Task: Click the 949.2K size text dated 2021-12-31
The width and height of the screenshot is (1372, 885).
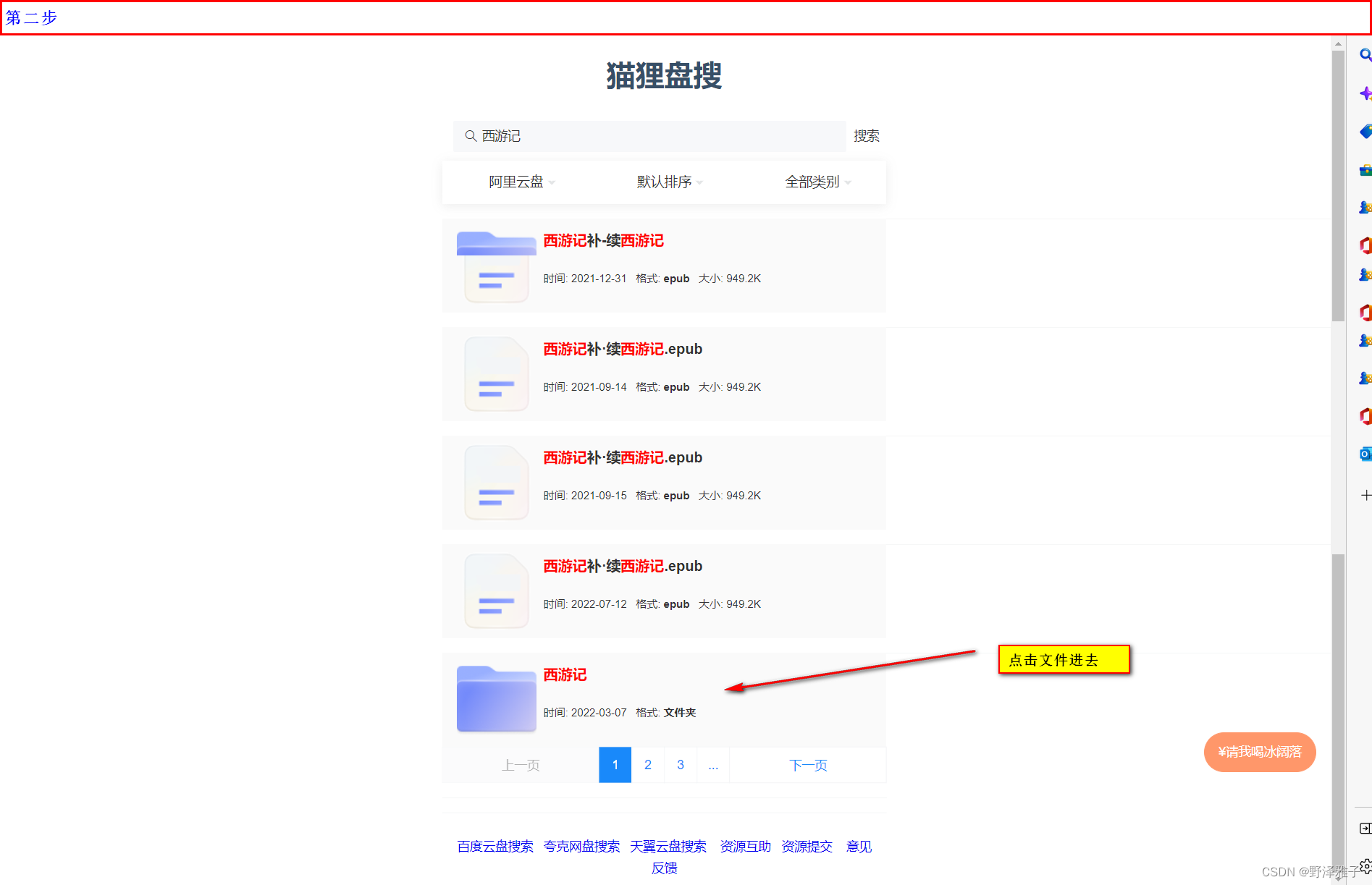Action: pyautogui.click(x=744, y=279)
